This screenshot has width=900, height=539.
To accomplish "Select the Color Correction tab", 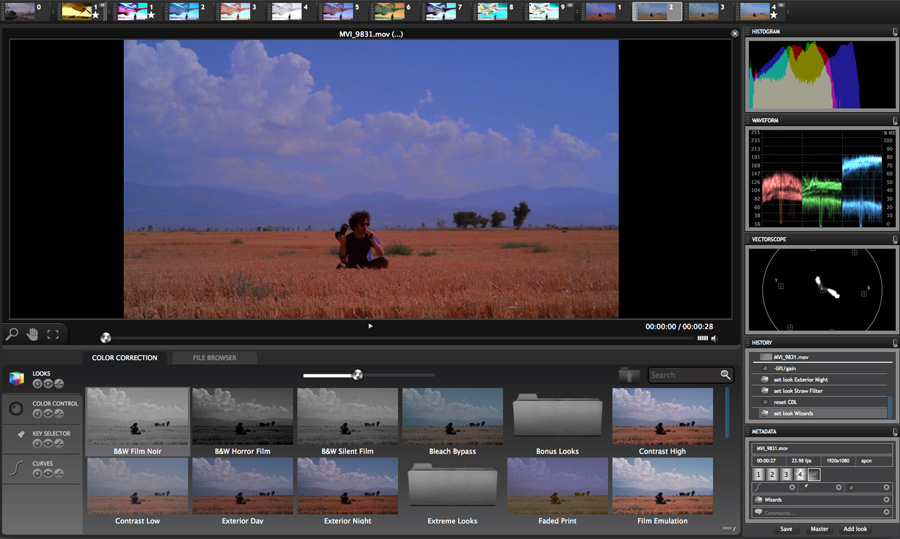I will [x=124, y=358].
